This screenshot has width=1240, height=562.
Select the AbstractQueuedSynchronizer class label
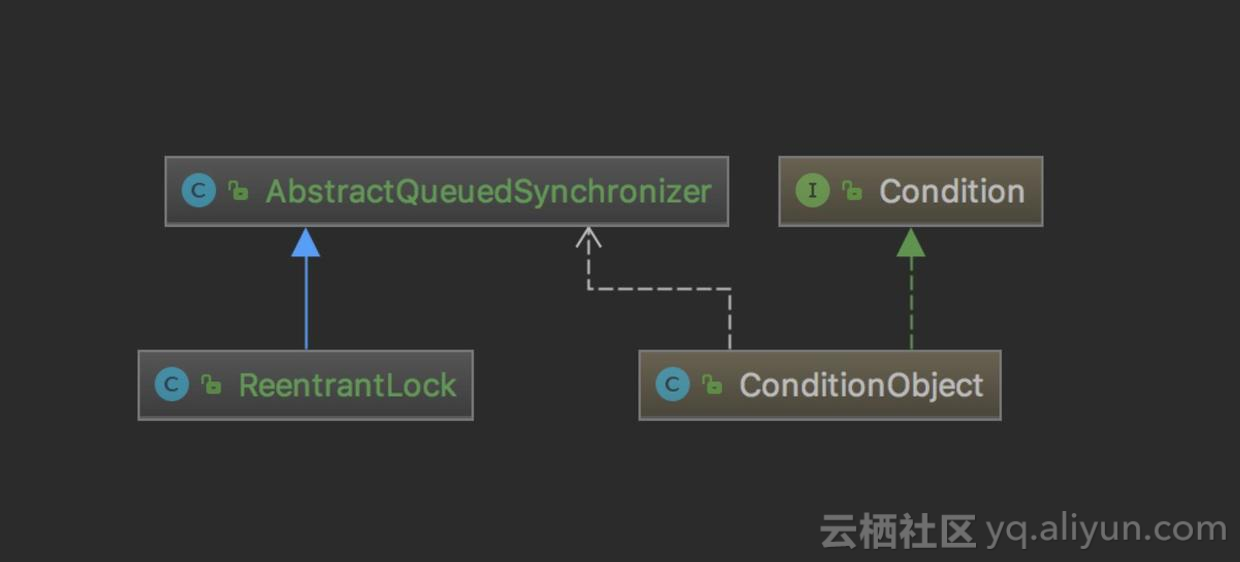(x=488, y=192)
